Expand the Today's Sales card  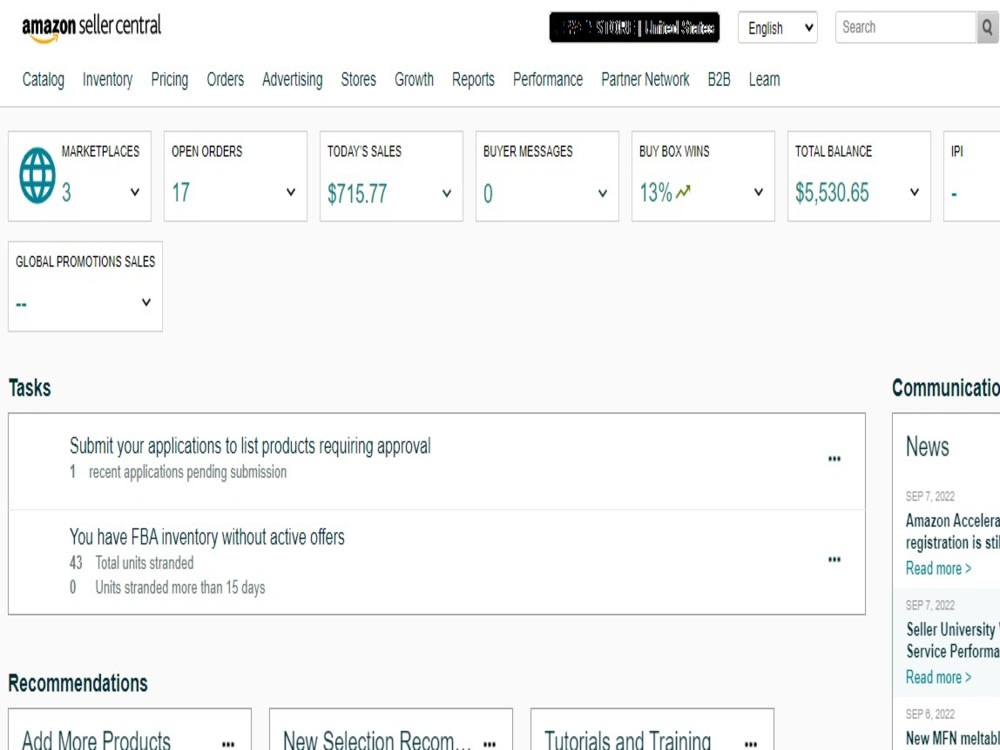coord(446,193)
